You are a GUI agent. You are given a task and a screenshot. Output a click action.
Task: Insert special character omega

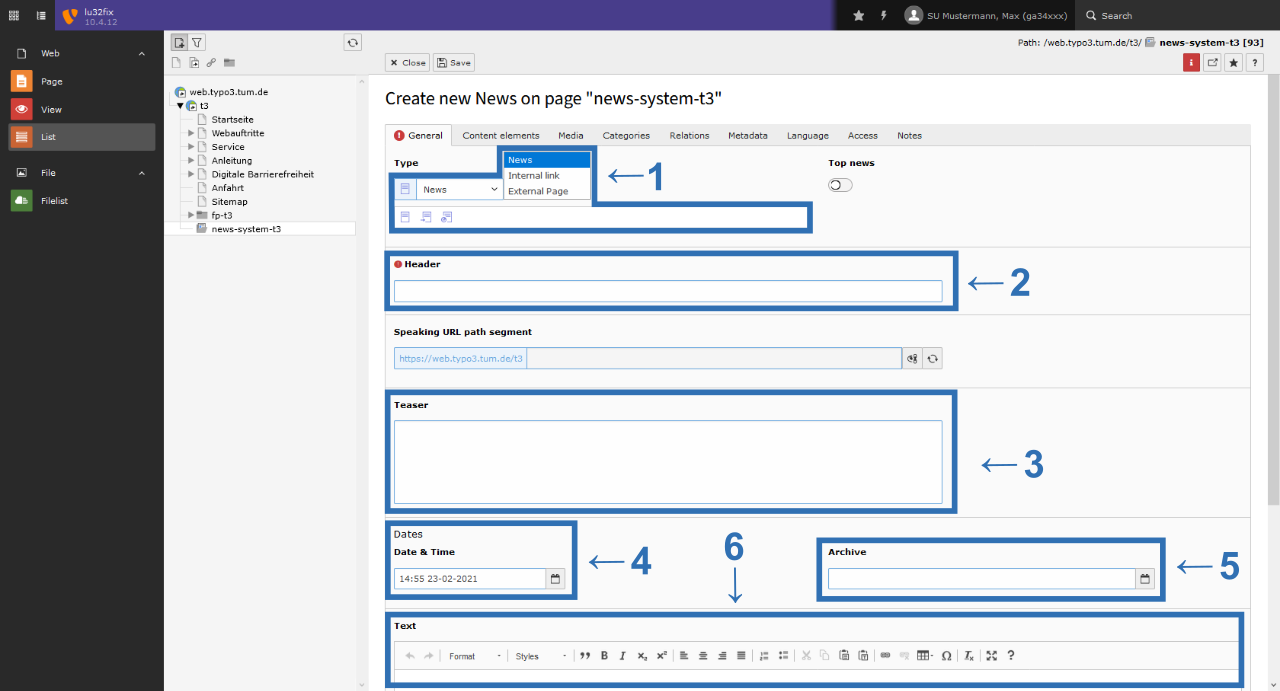click(947, 656)
